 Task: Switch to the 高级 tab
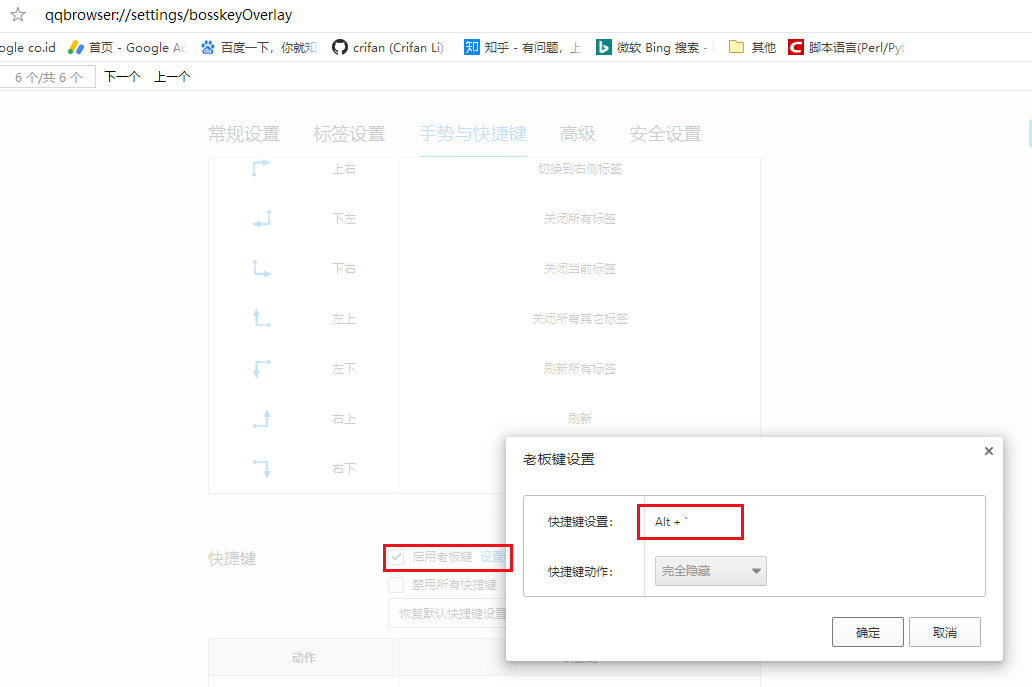577,134
